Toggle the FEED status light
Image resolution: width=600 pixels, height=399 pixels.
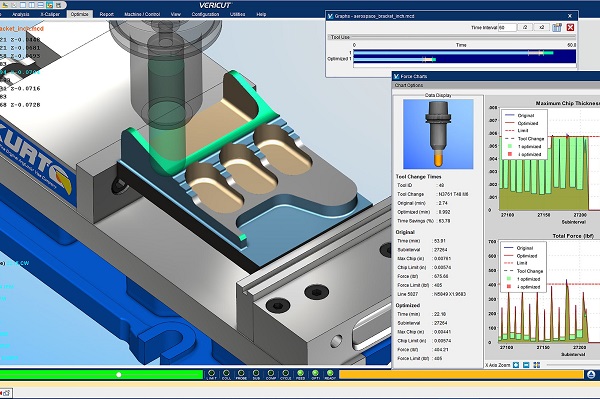pos(300,373)
